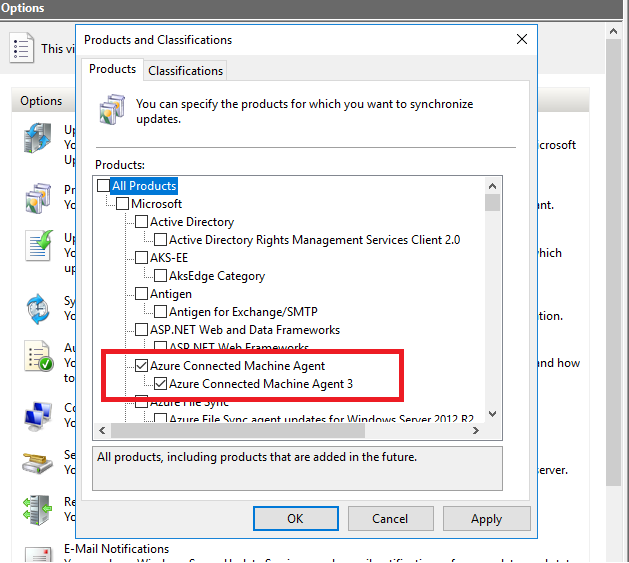Image resolution: width=629 pixels, height=563 pixels.
Task: Click the Options column header
Action: tap(41, 101)
